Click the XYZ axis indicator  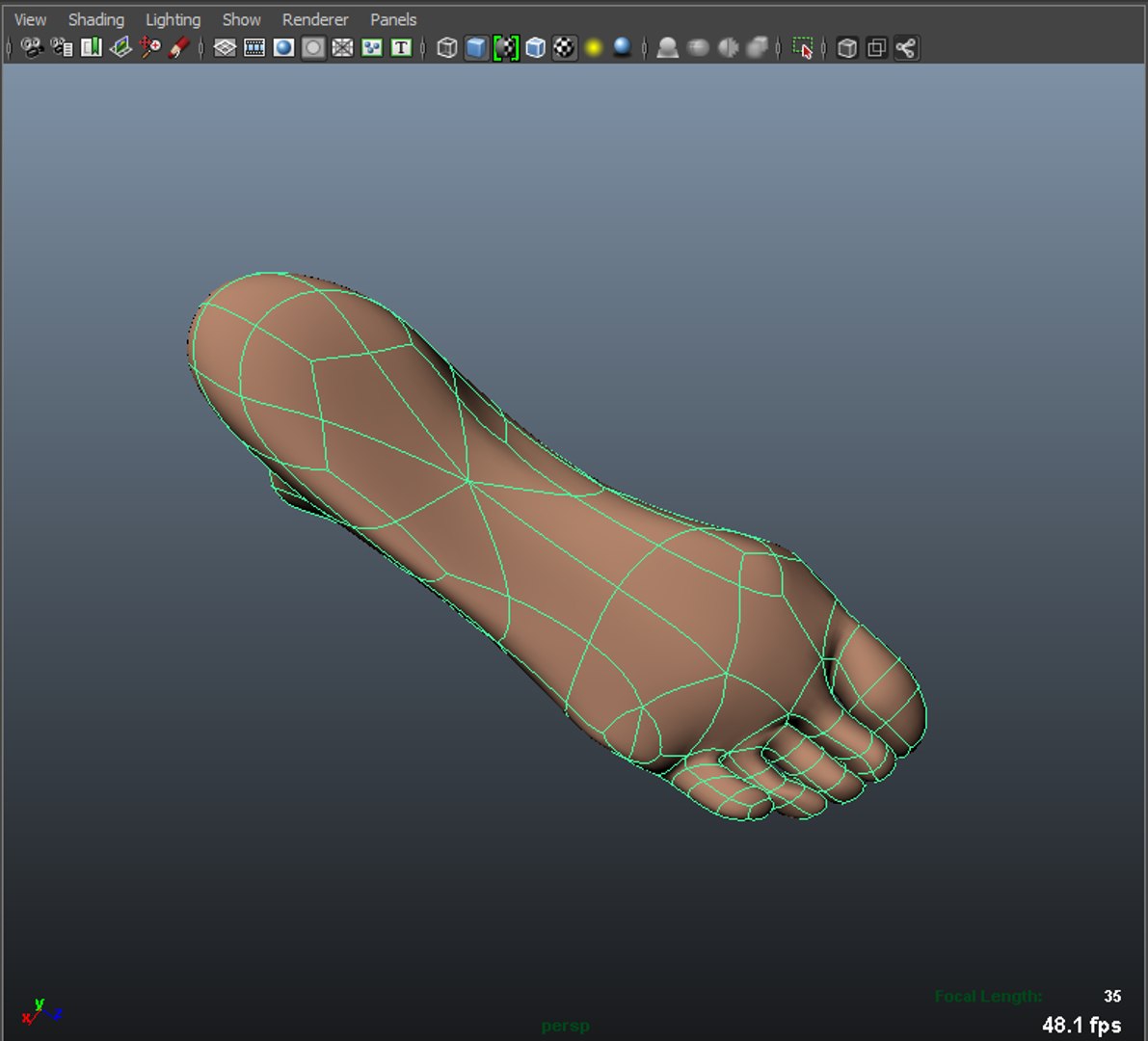click(x=41, y=1011)
